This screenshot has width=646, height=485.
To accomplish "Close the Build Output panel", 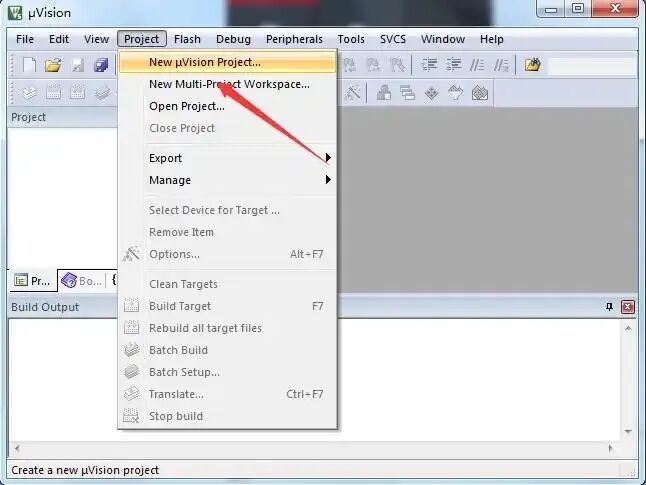I will [x=627, y=307].
